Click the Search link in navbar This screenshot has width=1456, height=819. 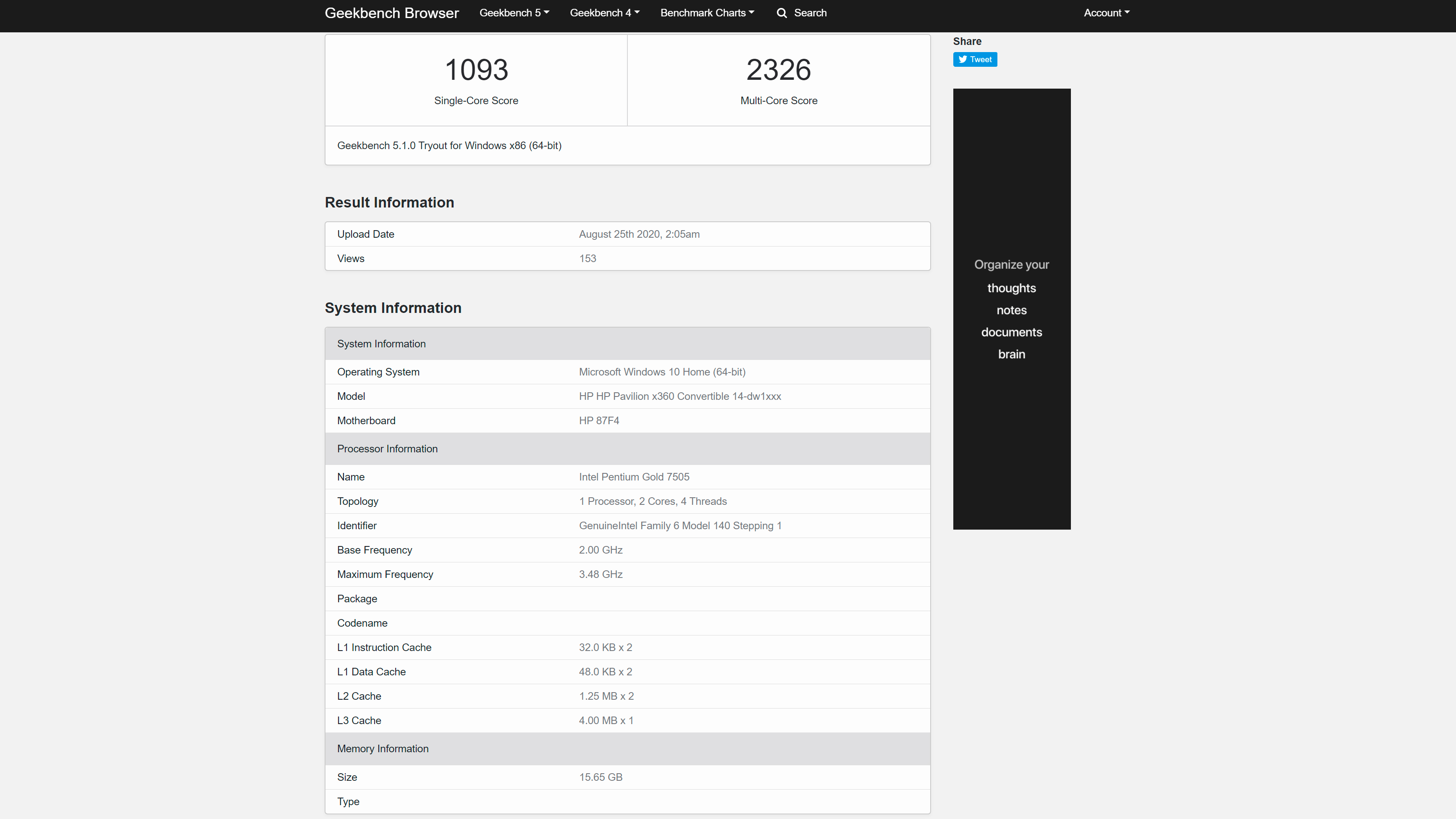810,13
